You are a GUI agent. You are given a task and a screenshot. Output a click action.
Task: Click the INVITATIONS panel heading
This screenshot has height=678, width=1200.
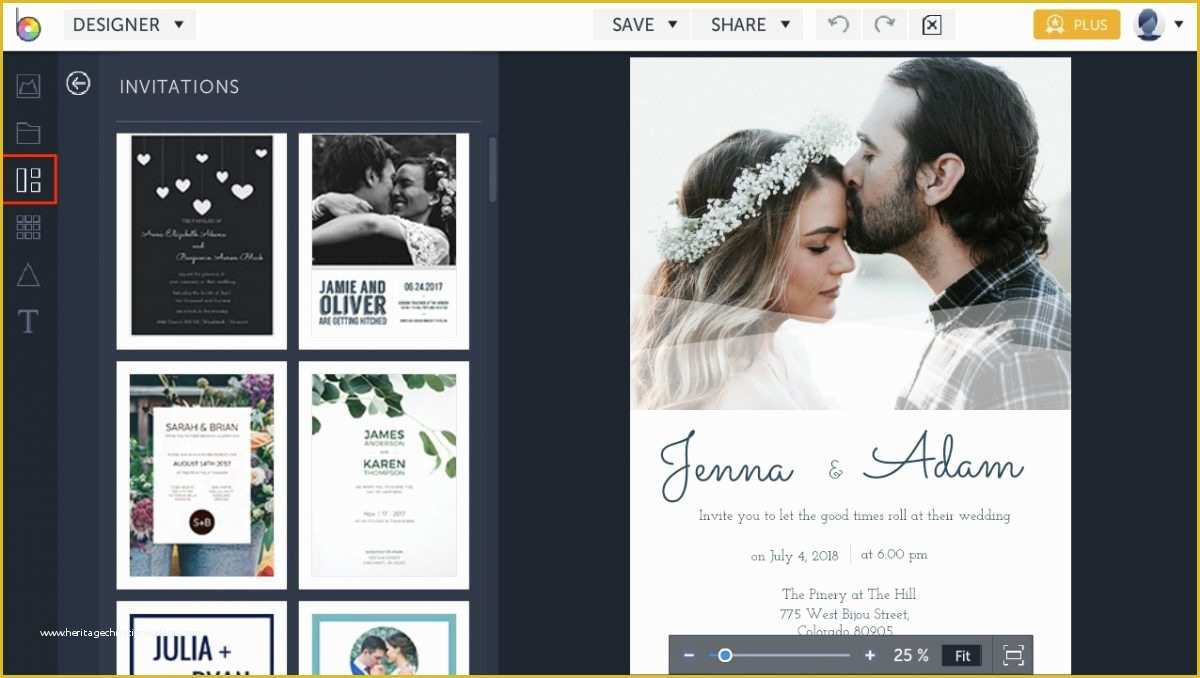pyautogui.click(x=179, y=87)
